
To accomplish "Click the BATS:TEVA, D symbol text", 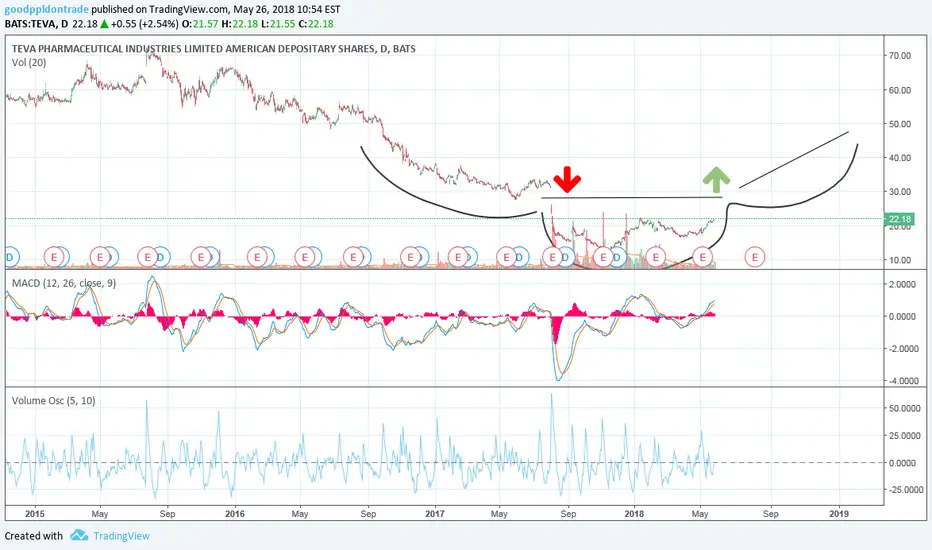I will (36, 24).
